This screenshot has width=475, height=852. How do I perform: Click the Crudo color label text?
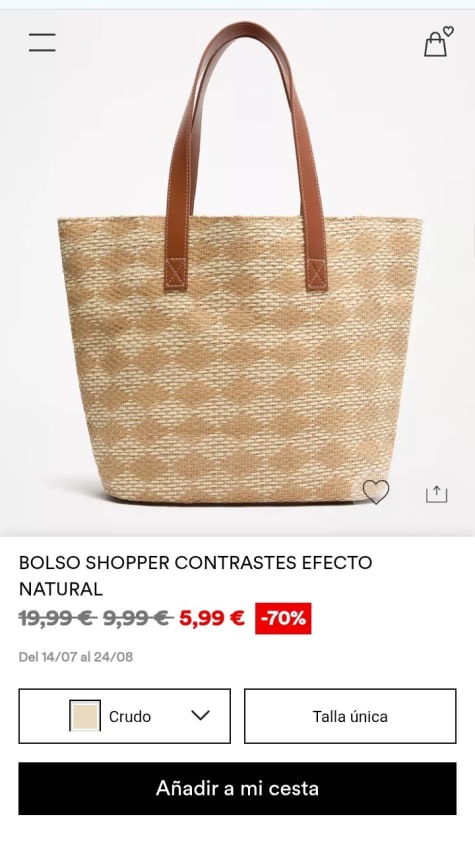tap(130, 717)
